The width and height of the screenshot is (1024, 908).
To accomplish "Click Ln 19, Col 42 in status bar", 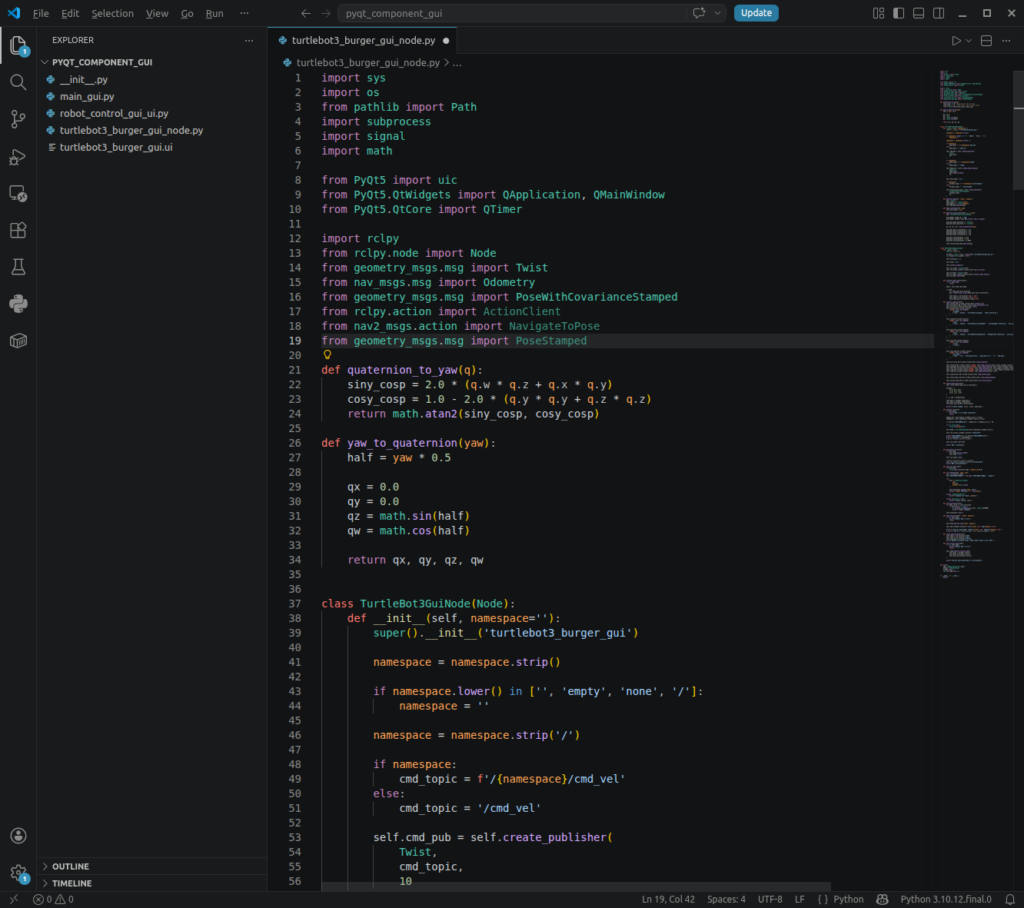I will coord(667,900).
